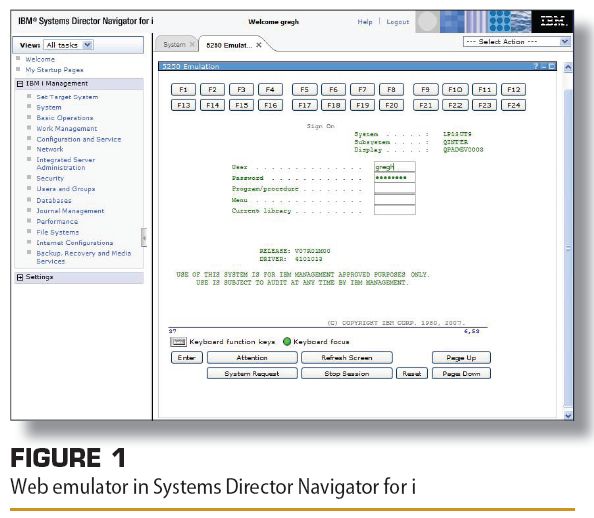Open Configuration and Service
Viewport: 594px width, 518px height.
[x=79, y=139]
